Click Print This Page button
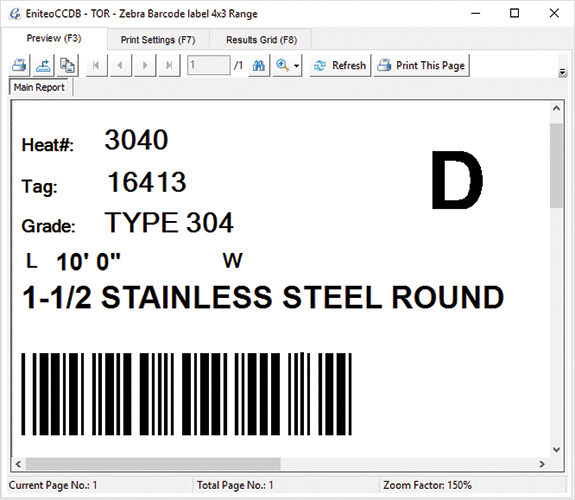The height and width of the screenshot is (500, 575). 421,66
